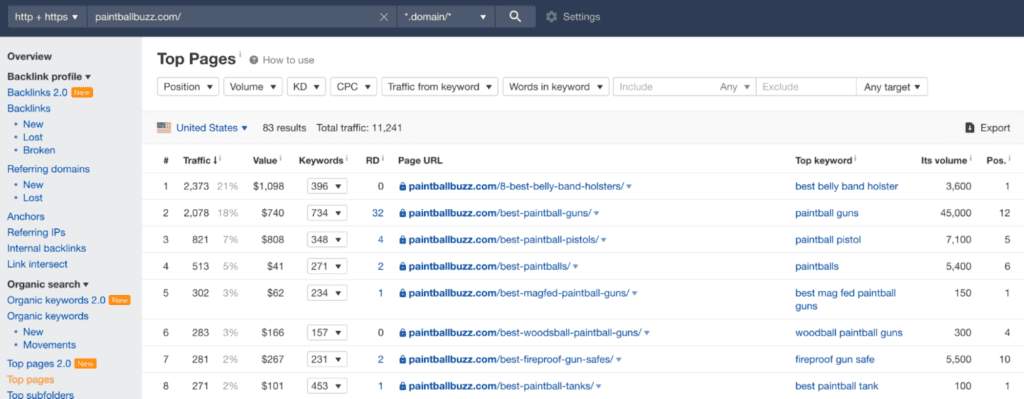Image resolution: width=1024 pixels, height=399 pixels.
Task: Open the Traffic from keyword dropdown
Action: tap(440, 87)
